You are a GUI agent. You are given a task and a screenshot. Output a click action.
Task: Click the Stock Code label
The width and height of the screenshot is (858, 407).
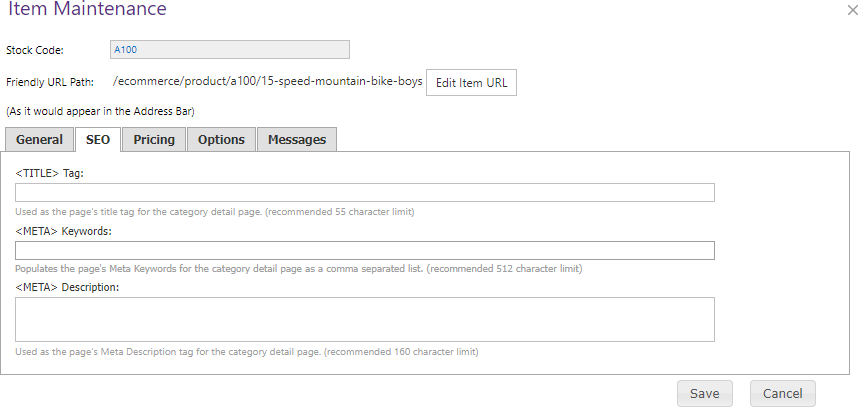point(35,50)
